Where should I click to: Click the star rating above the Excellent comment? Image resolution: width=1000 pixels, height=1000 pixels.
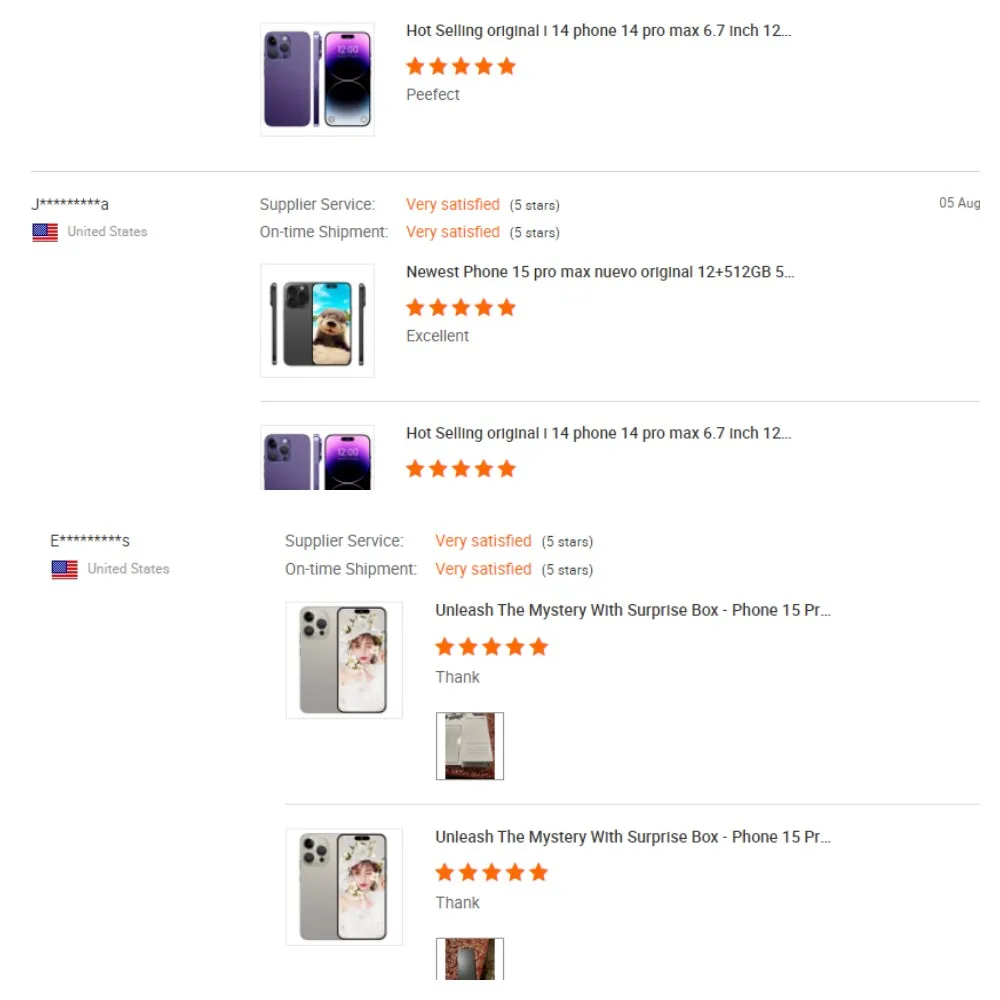(460, 307)
